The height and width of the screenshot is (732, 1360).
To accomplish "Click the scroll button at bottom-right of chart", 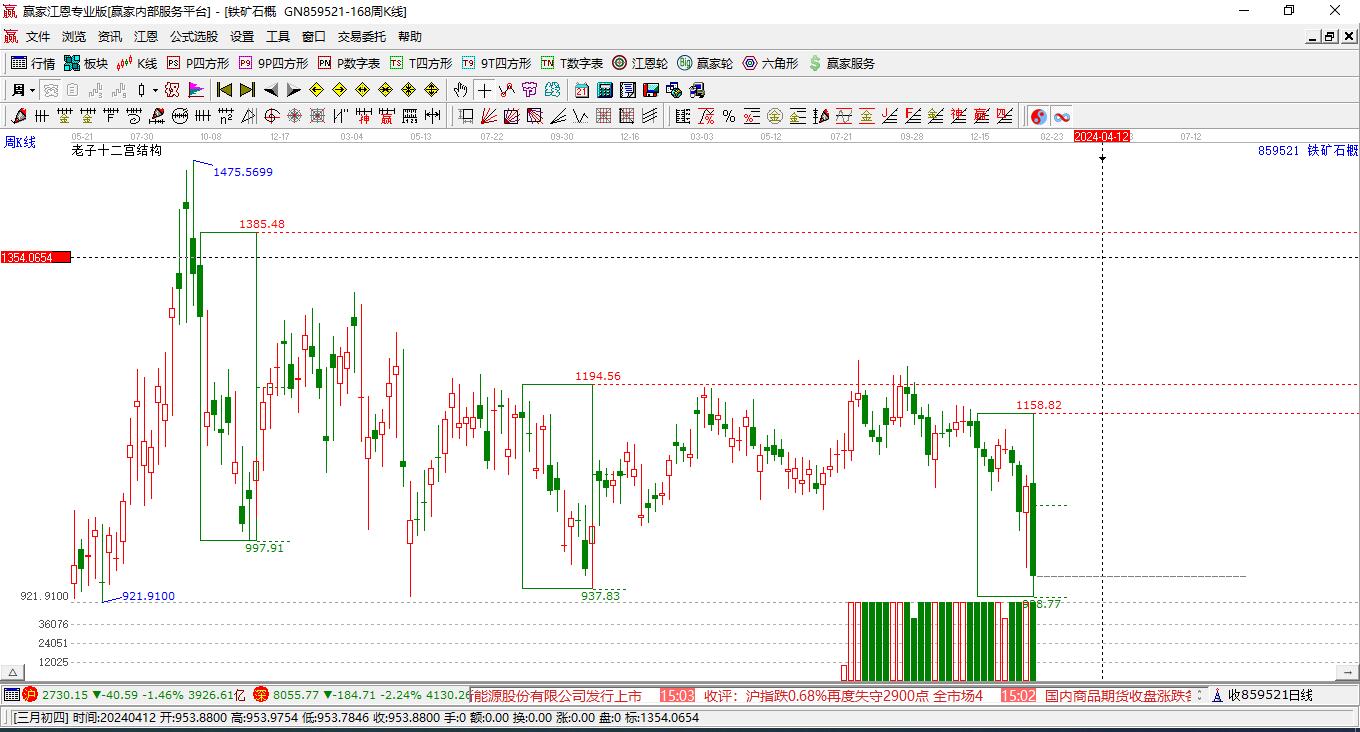I will pyautogui.click(x=1350, y=673).
